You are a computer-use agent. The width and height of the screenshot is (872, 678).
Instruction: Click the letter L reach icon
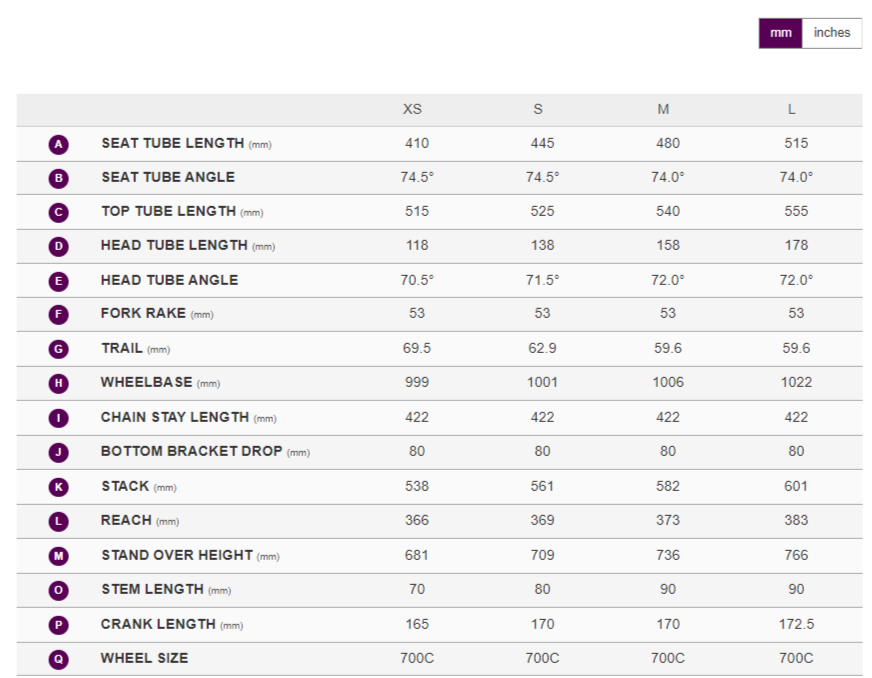point(59,521)
